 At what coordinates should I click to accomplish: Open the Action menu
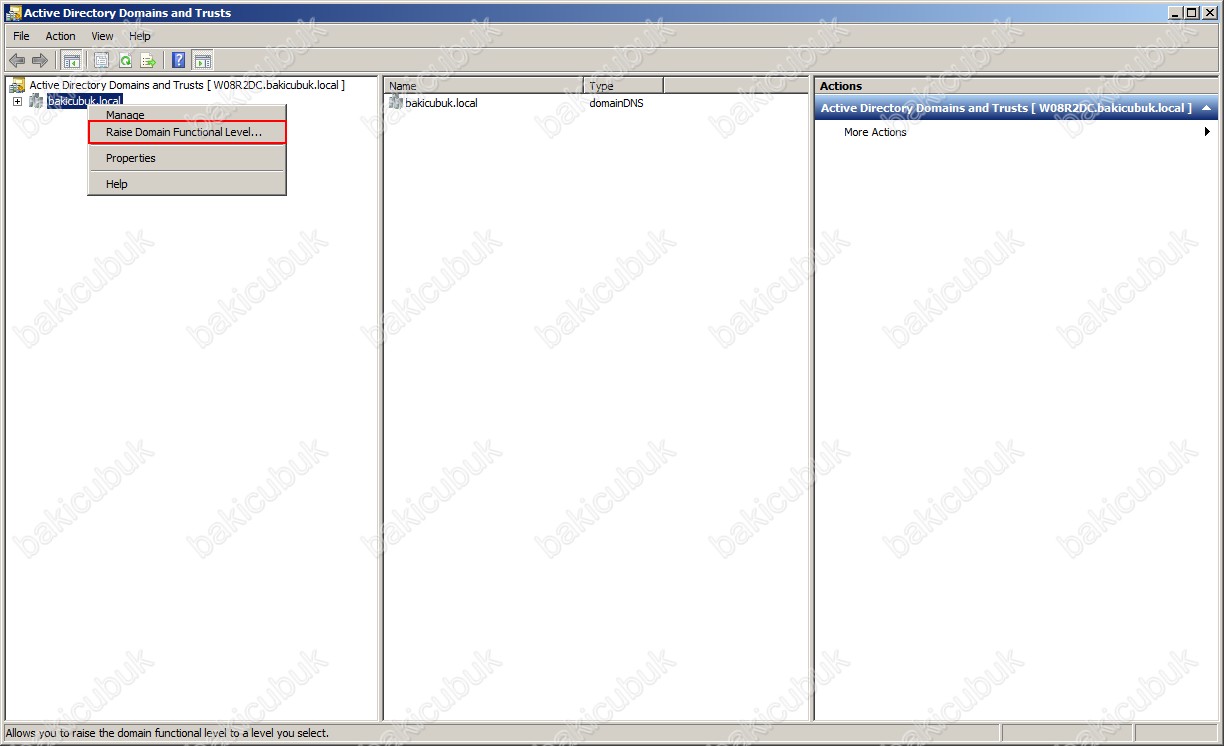[60, 36]
